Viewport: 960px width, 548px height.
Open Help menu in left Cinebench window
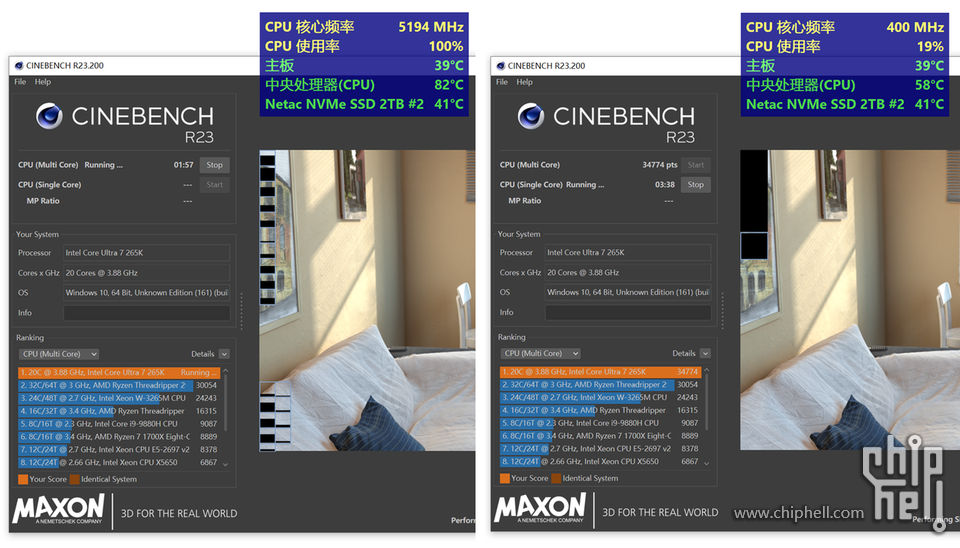(x=43, y=82)
